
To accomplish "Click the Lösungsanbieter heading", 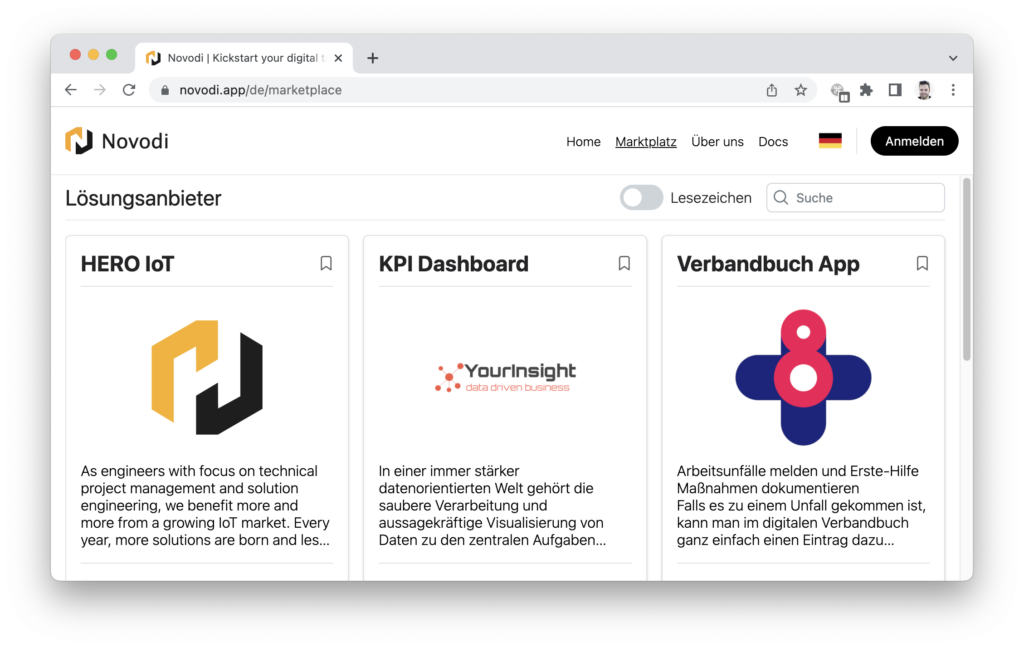I will coord(143,198).
